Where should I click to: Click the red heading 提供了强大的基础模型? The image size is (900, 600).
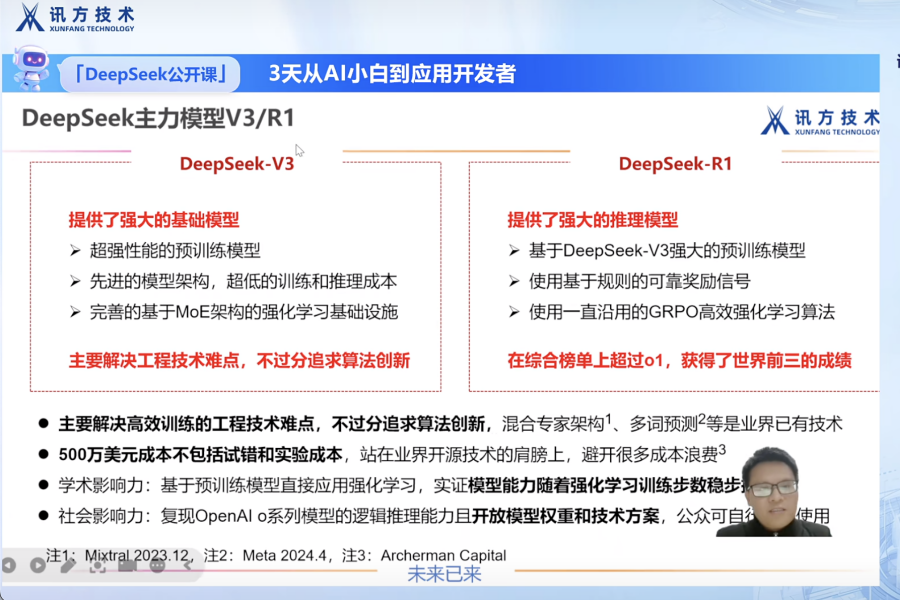pos(153,220)
